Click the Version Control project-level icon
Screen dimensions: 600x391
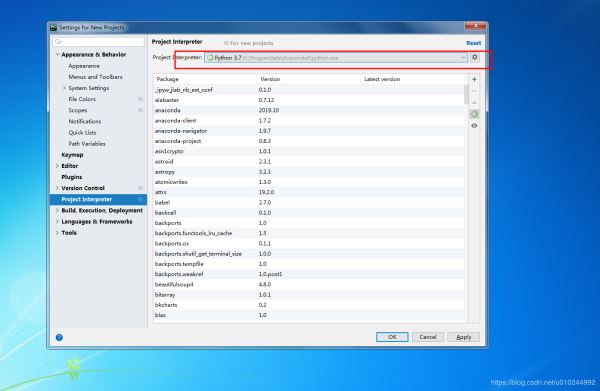click(x=140, y=188)
